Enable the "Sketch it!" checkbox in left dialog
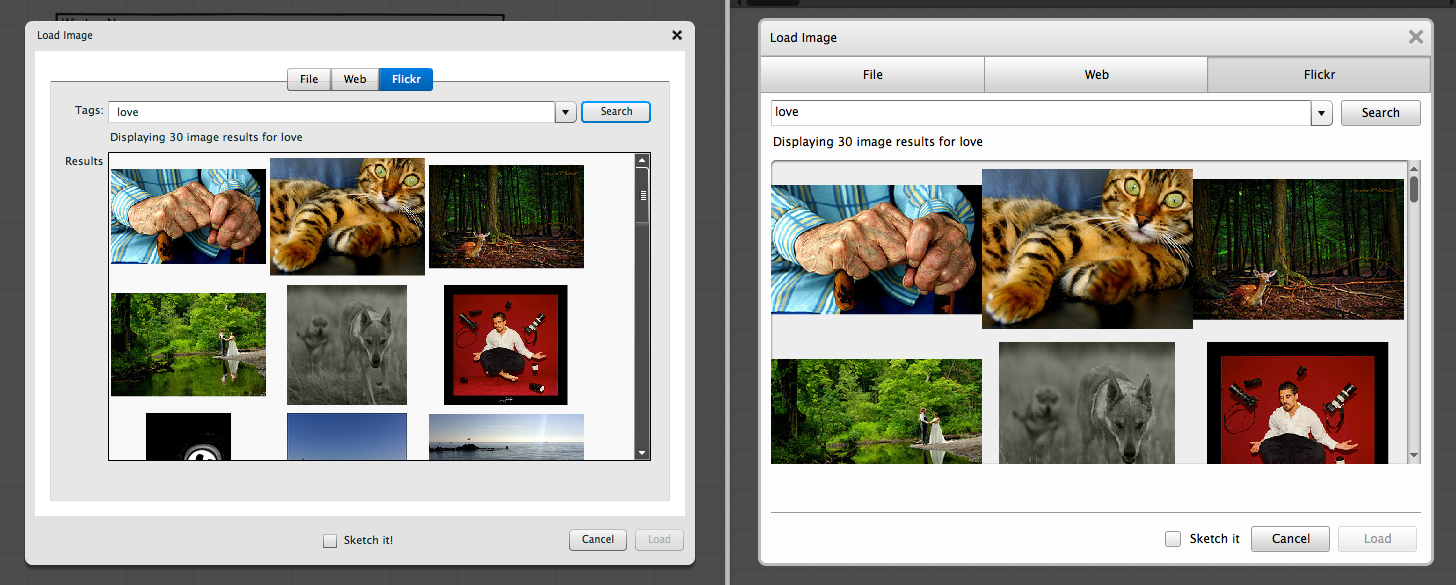Image resolution: width=1456 pixels, height=585 pixels. click(330, 540)
